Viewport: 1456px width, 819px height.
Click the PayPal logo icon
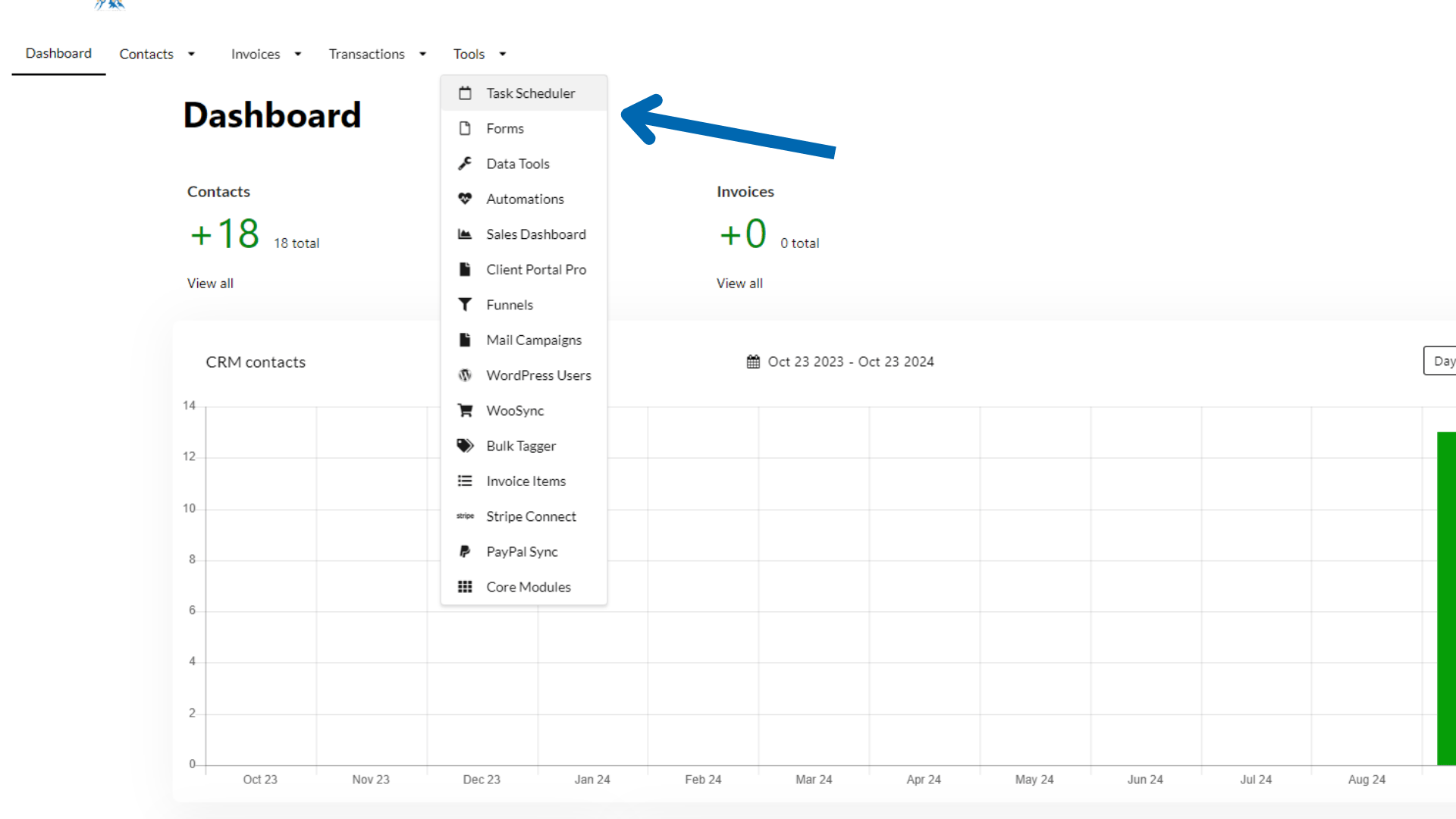pyautogui.click(x=465, y=551)
